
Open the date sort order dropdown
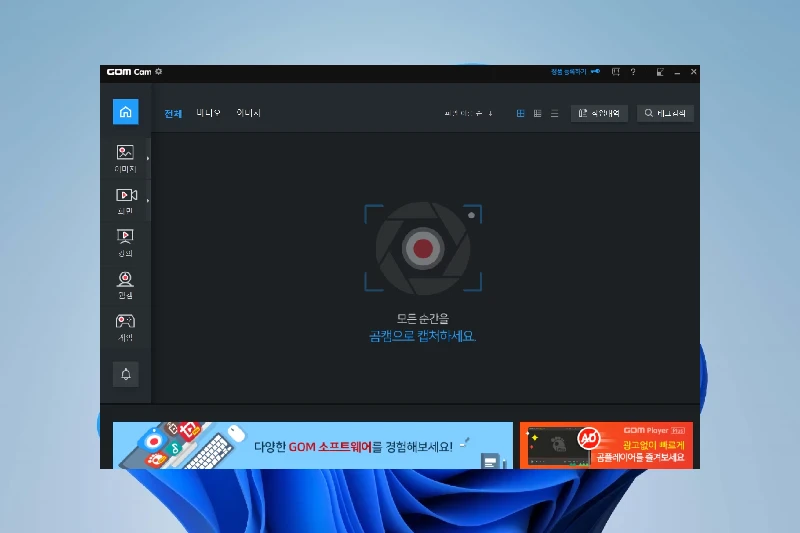(x=468, y=113)
